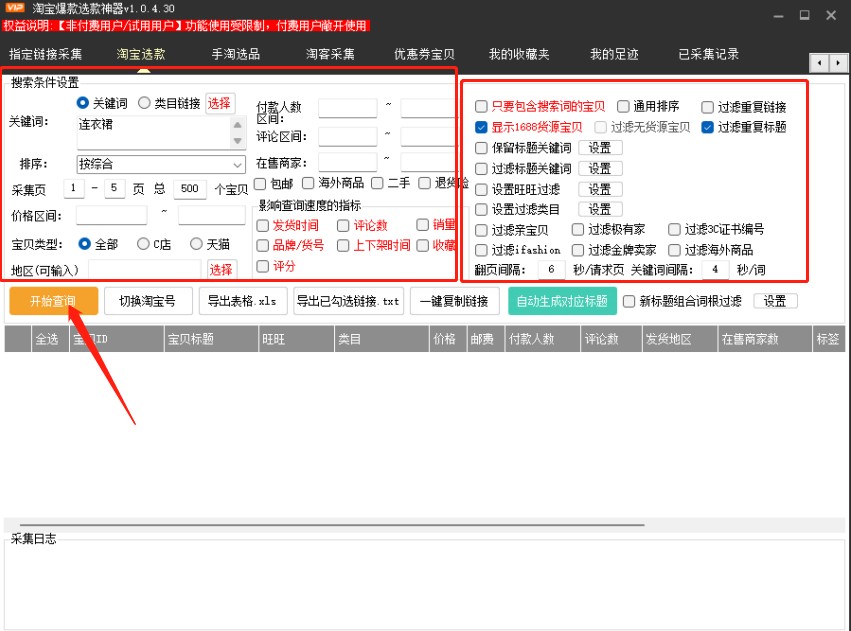
Task: Enable the 通用排序 checkbox
Action: point(623,106)
